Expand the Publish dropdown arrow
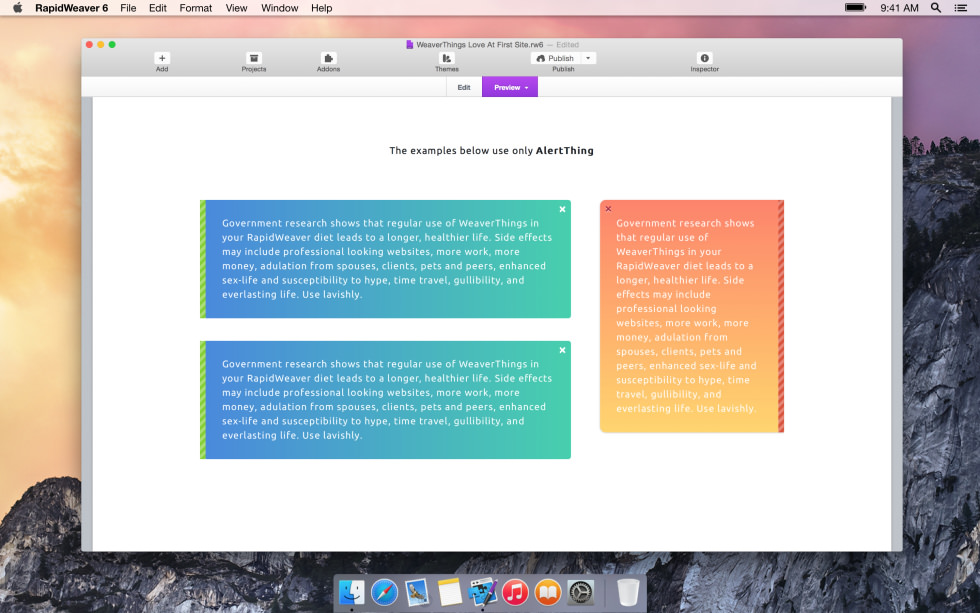The image size is (980, 613). tap(588, 58)
